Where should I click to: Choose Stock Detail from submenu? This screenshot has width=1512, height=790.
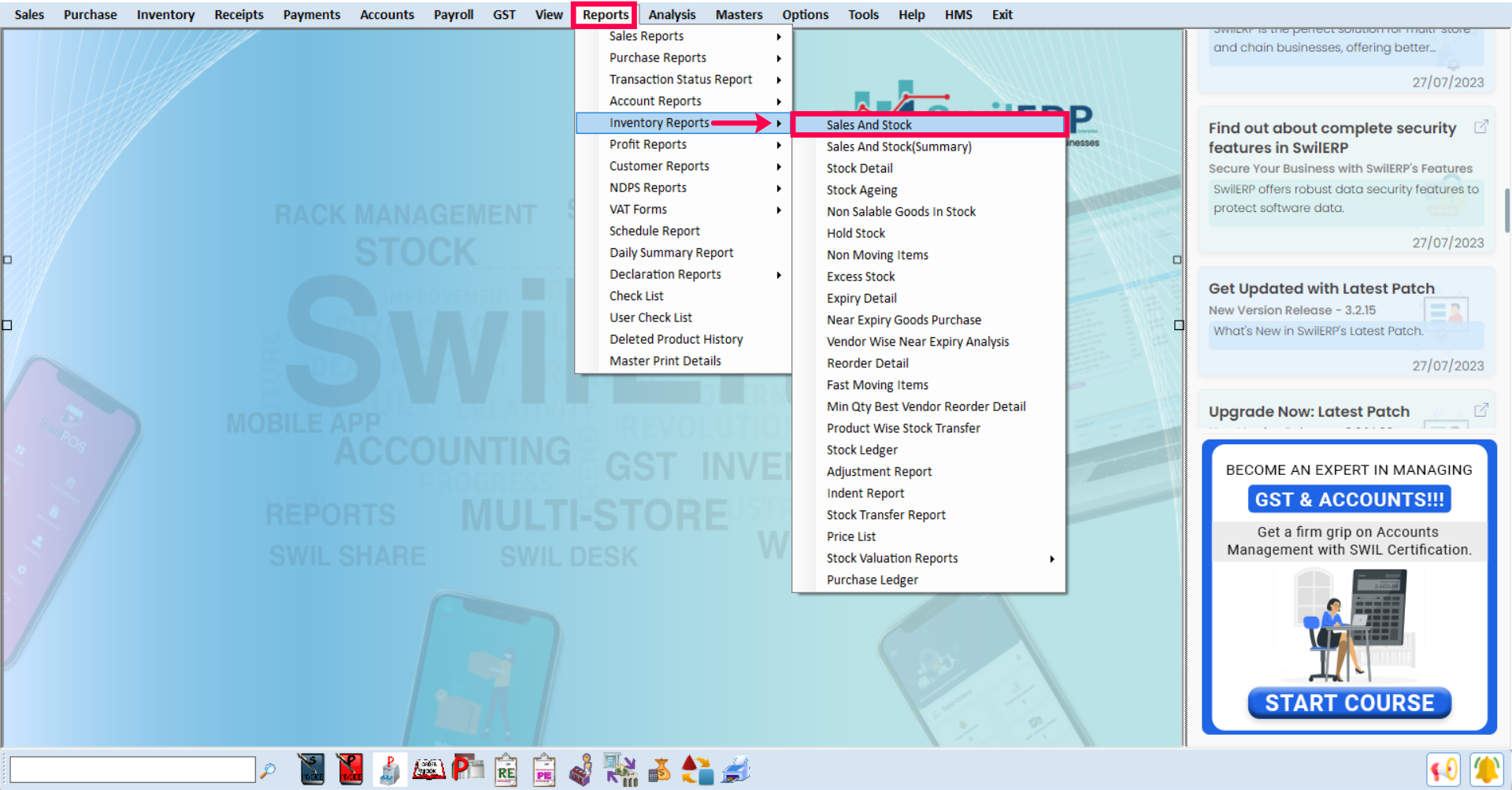click(x=929, y=169)
